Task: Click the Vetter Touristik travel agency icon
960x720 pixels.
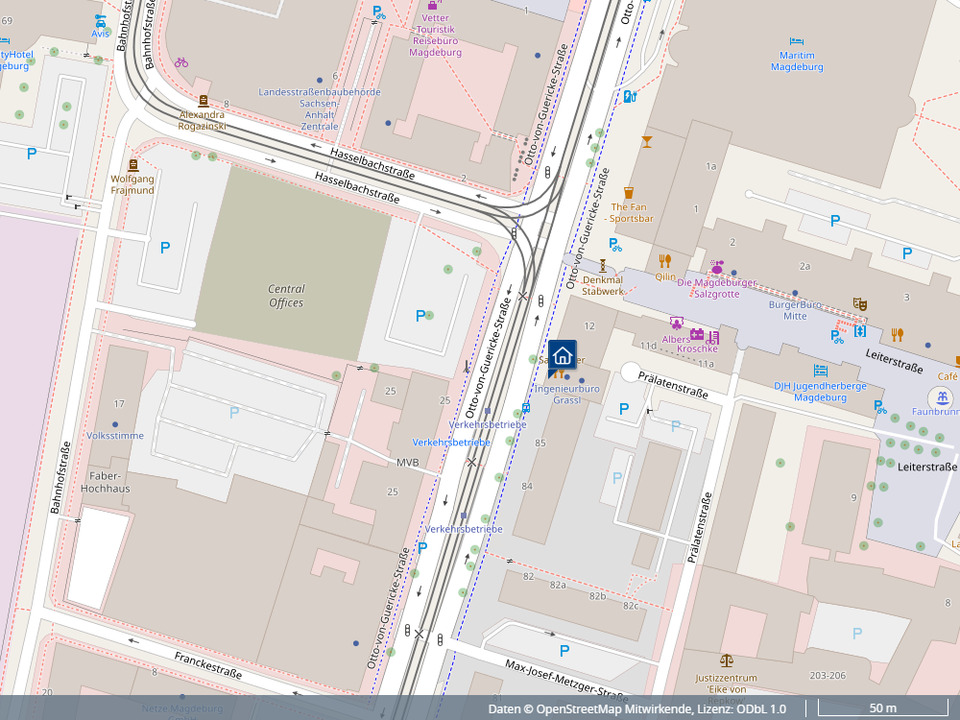Action: point(432,5)
